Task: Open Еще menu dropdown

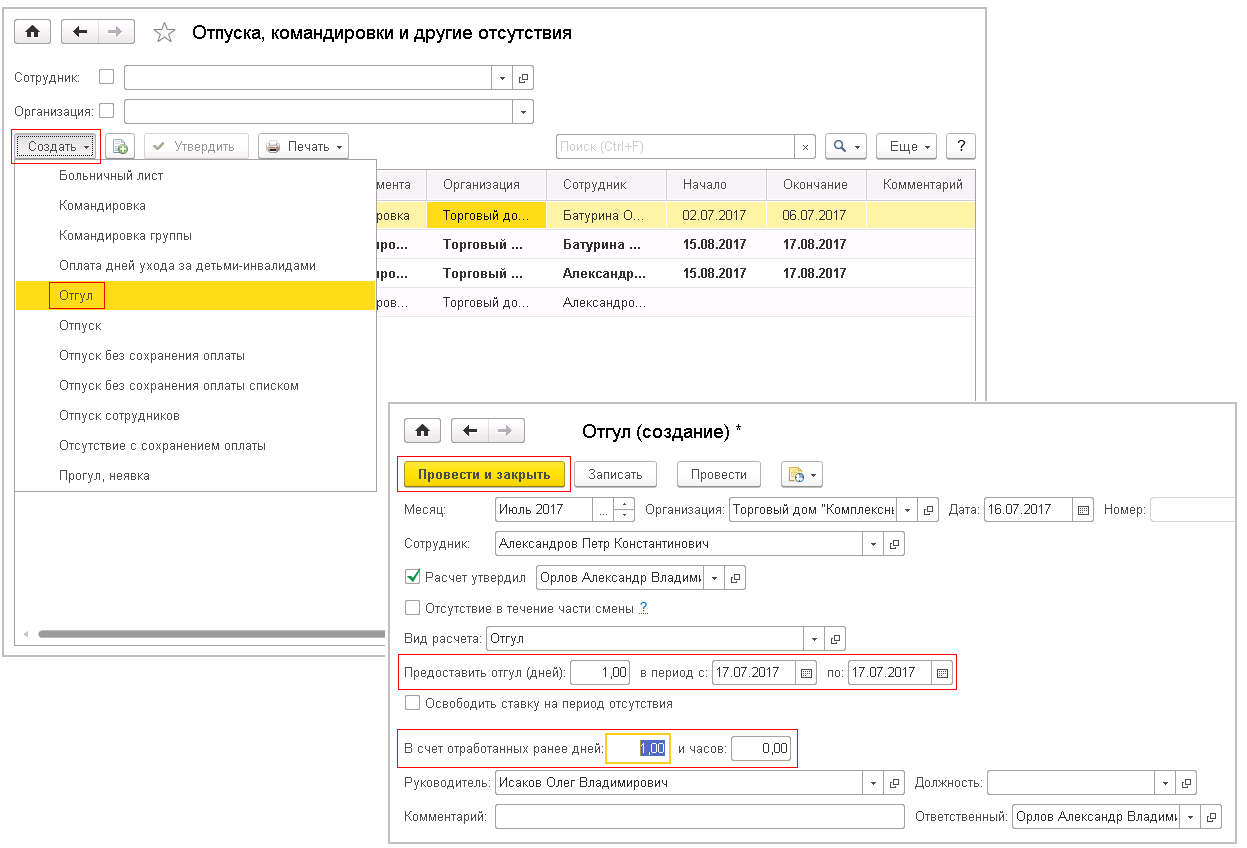Action: coord(906,146)
